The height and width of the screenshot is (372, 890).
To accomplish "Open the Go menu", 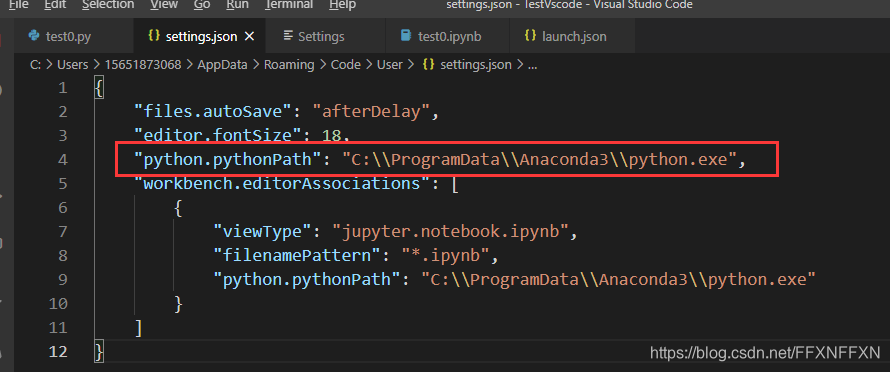I will (x=201, y=5).
